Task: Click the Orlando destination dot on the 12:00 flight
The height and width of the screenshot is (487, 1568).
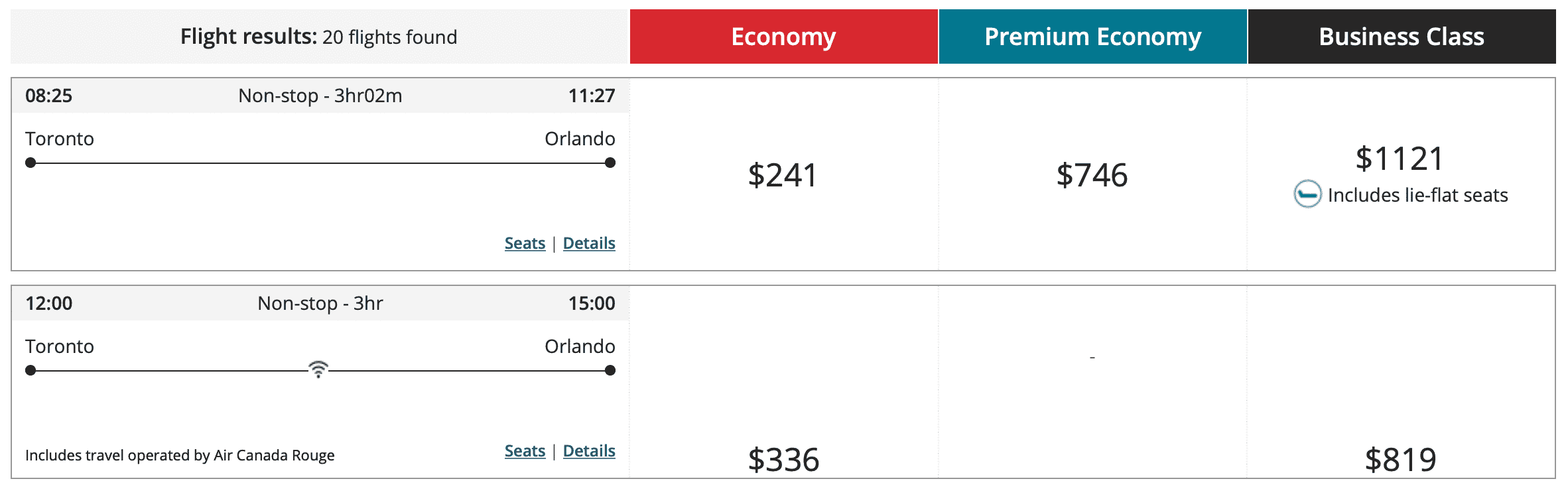Action: point(610,370)
